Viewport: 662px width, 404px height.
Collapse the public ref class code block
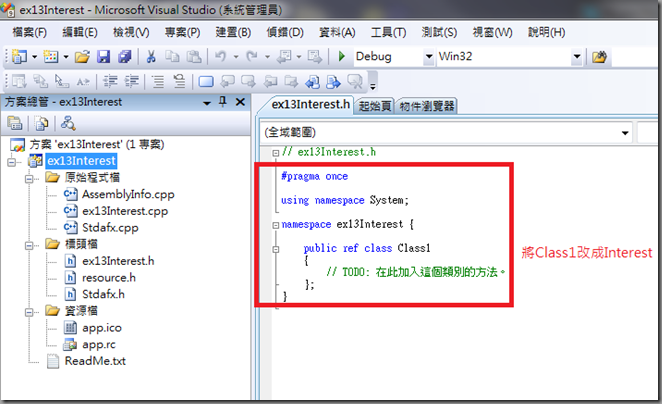[x=276, y=249]
